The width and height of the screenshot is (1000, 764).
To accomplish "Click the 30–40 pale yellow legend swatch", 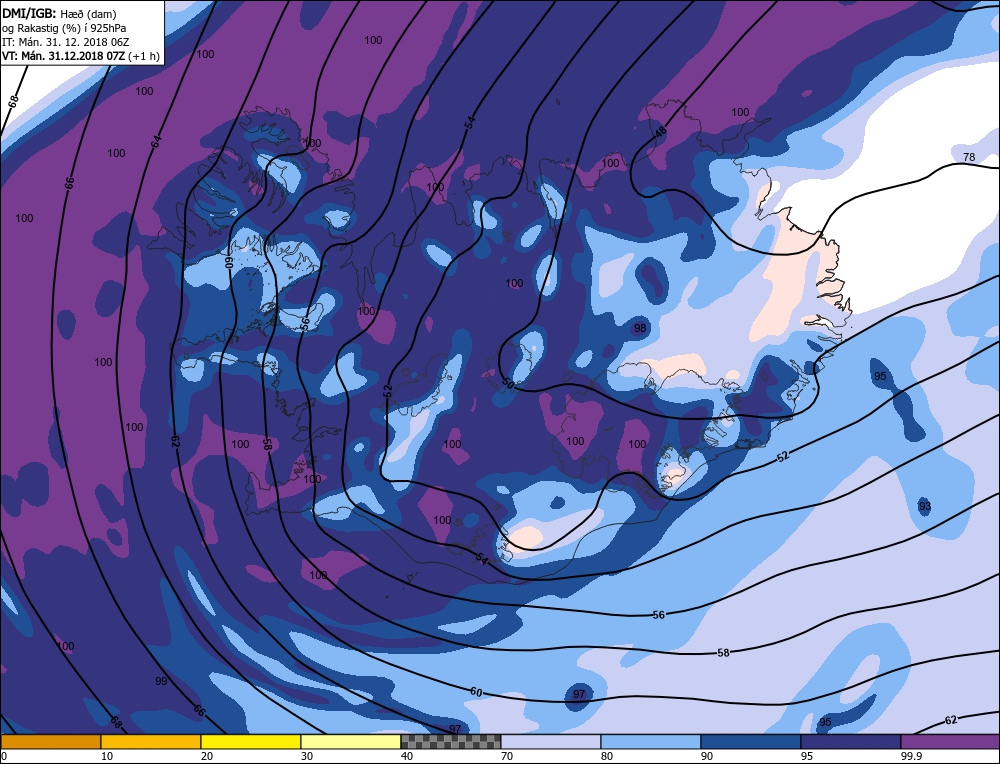I will 351,742.
